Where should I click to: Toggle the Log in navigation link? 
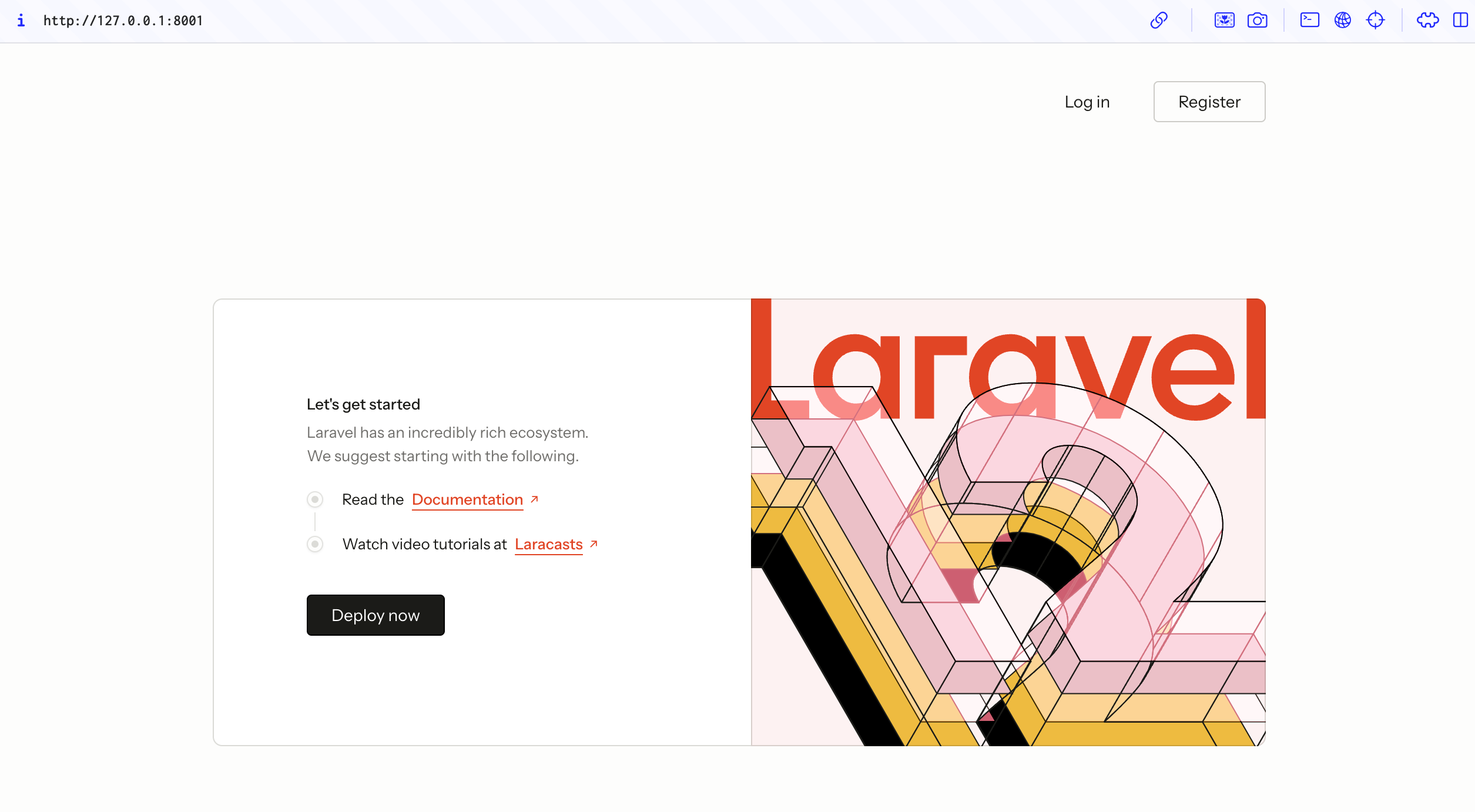(1087, 101)
